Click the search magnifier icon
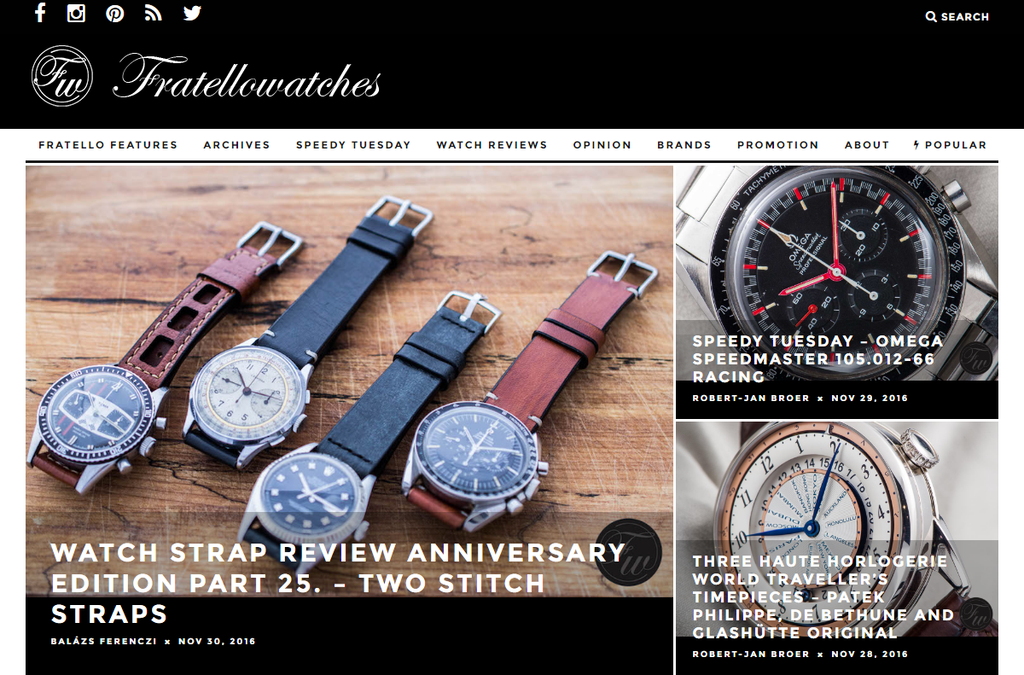Screen dimensions: 1024x675 (x=931, y=17)
